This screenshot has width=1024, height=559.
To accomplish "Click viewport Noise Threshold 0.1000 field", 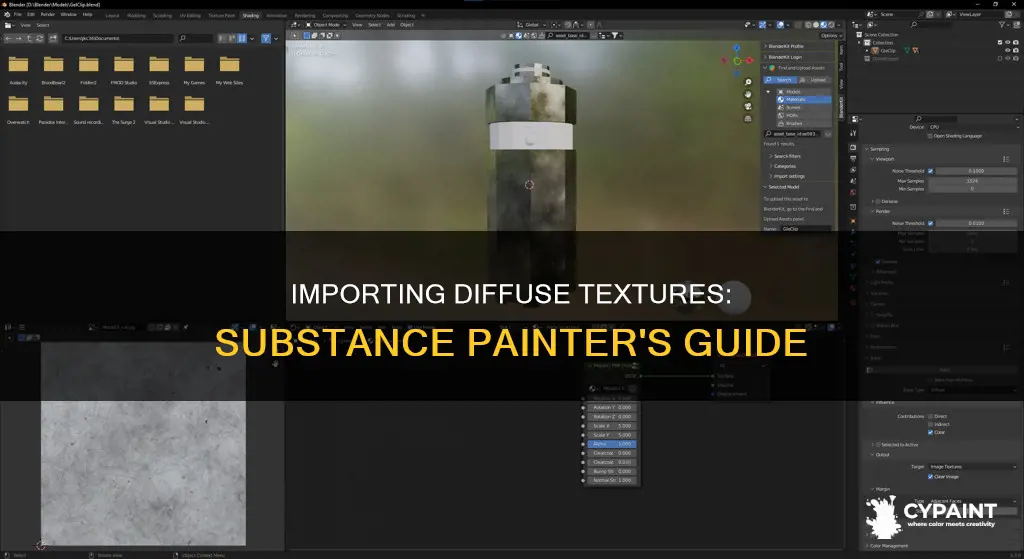I will pos(976,171).
